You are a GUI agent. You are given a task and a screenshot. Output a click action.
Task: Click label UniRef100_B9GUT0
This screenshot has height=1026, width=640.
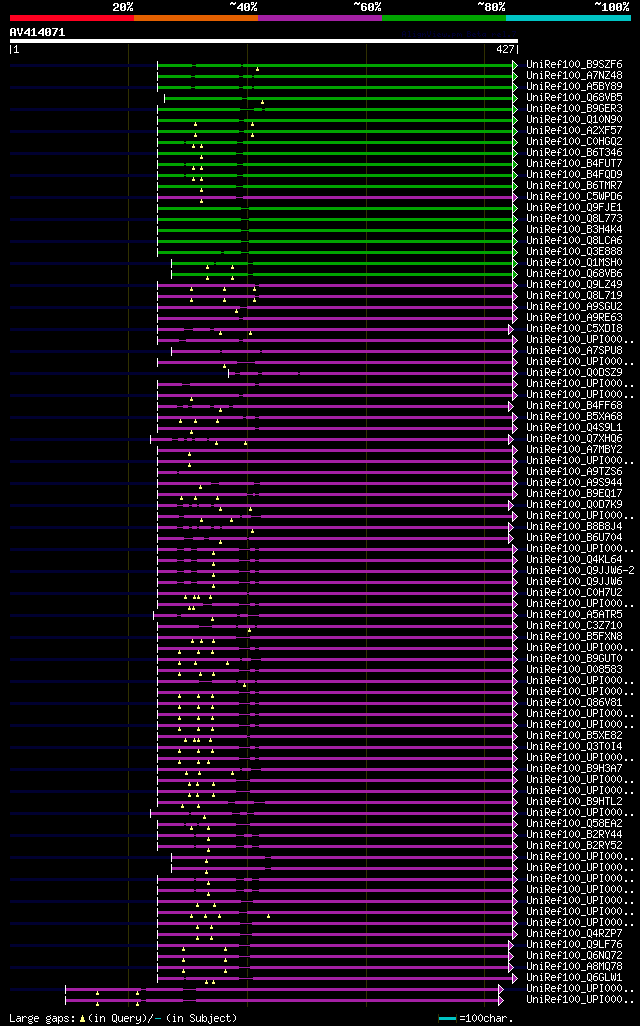pyautogui.click(x=574, y=658)
